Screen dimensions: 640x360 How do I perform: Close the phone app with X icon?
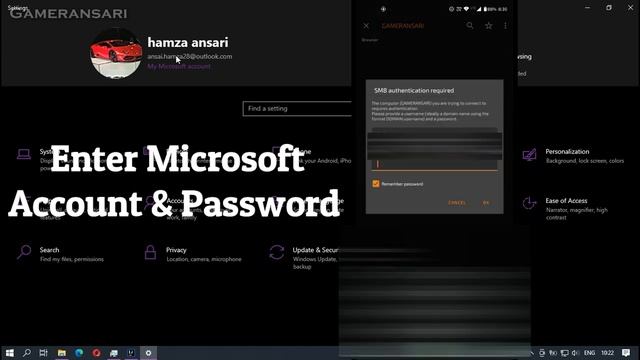[366, 26]
